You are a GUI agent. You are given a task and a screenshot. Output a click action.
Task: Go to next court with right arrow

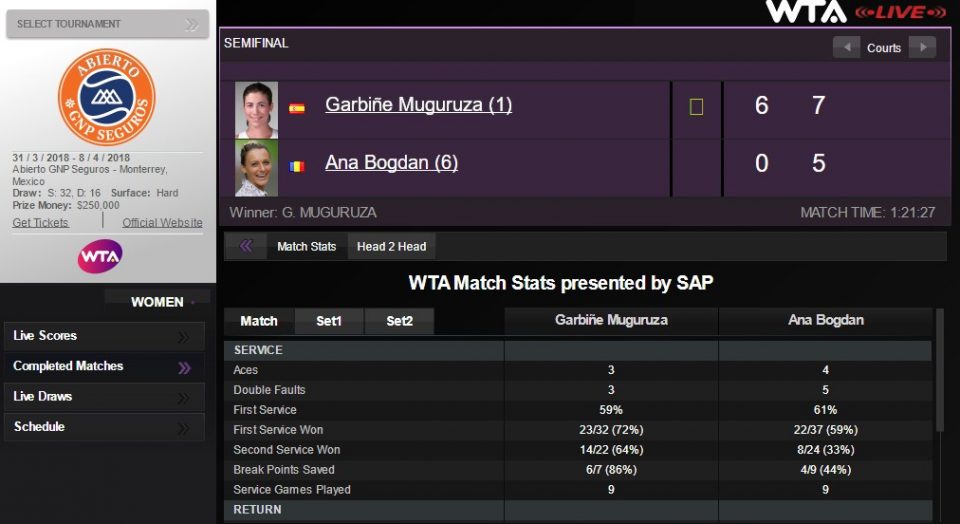pos(922,47)
